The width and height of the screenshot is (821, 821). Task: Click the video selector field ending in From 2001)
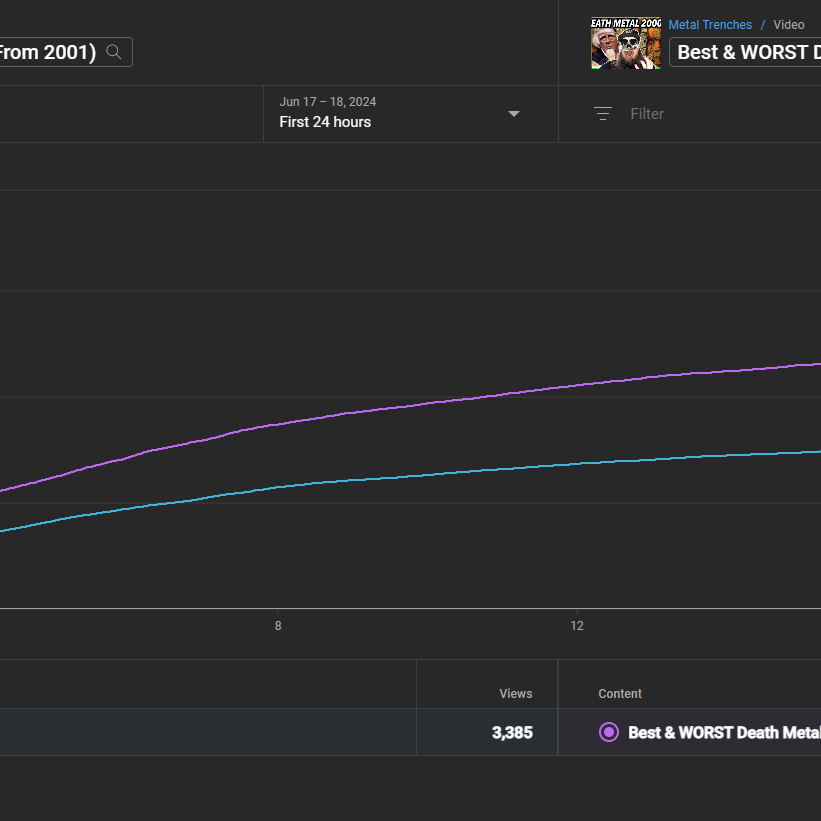66,52
